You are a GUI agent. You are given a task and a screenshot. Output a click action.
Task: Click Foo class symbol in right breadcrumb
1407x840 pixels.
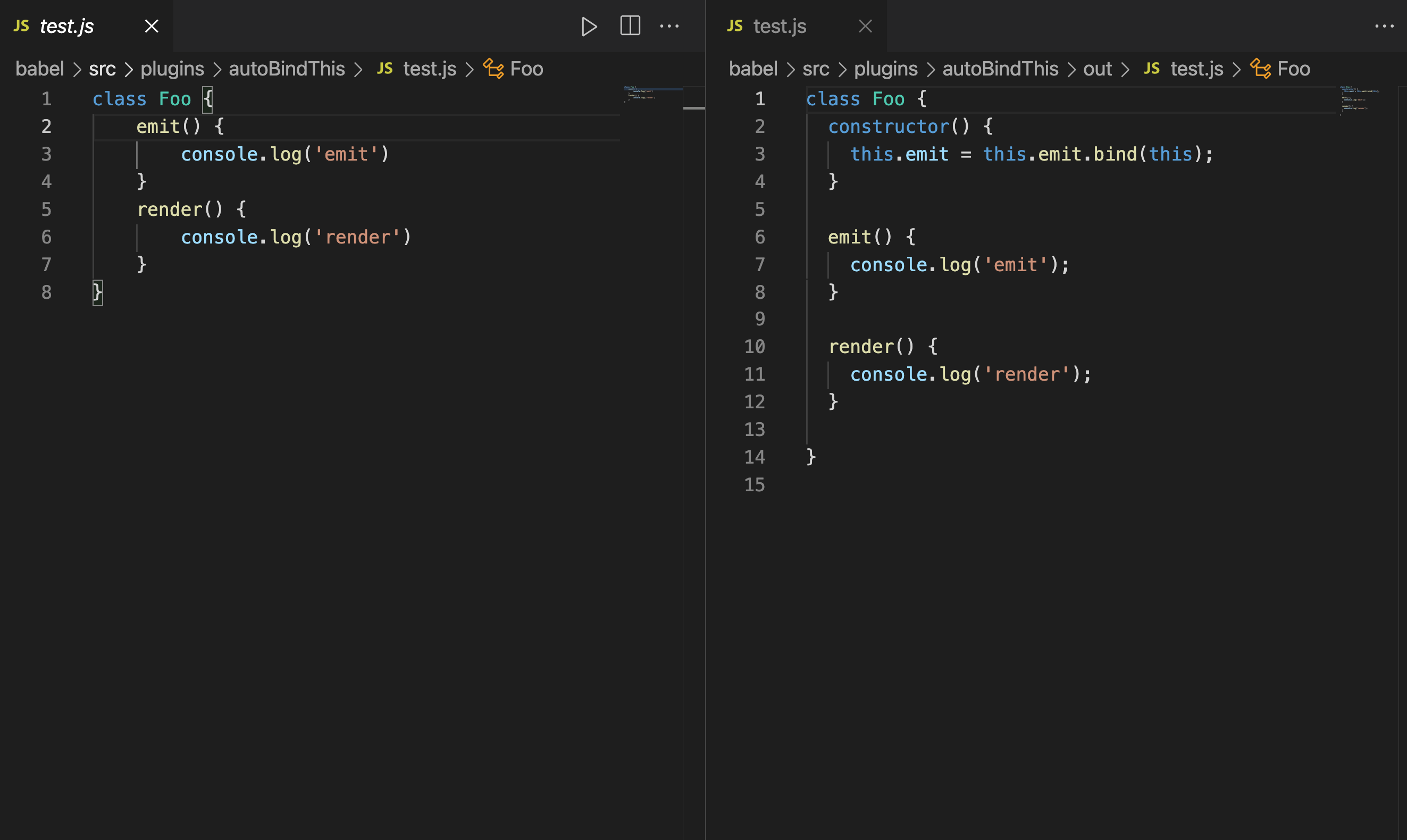pyautogui.click(x=1293, y=69)
